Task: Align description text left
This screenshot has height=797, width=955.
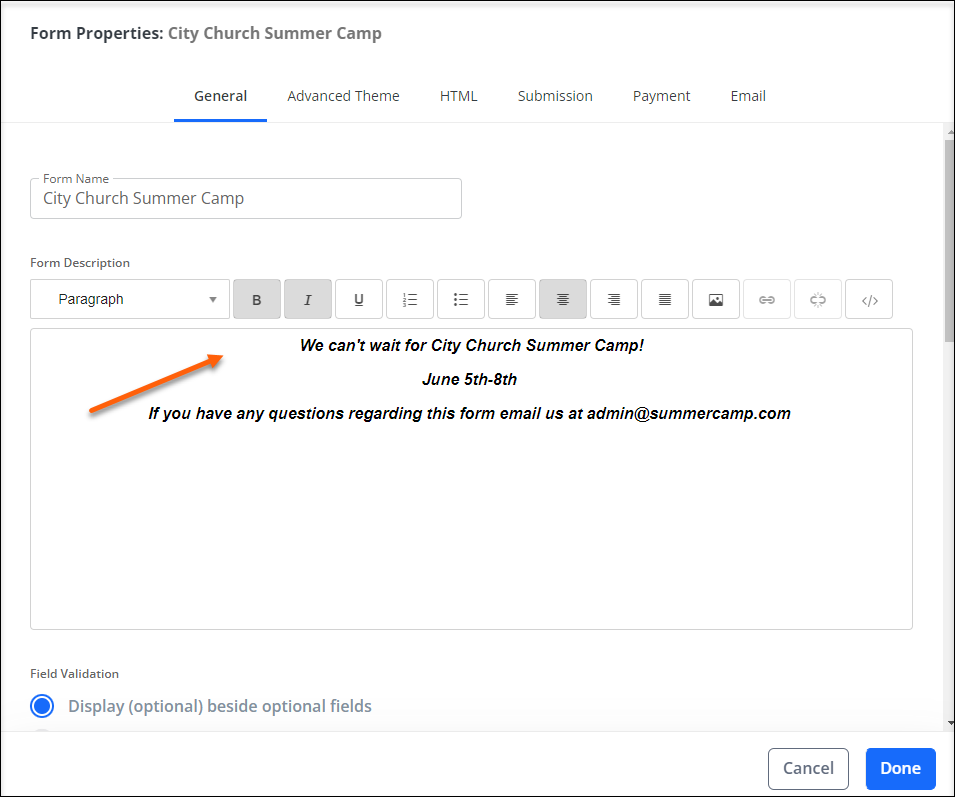Action: (x=512, y=299)
